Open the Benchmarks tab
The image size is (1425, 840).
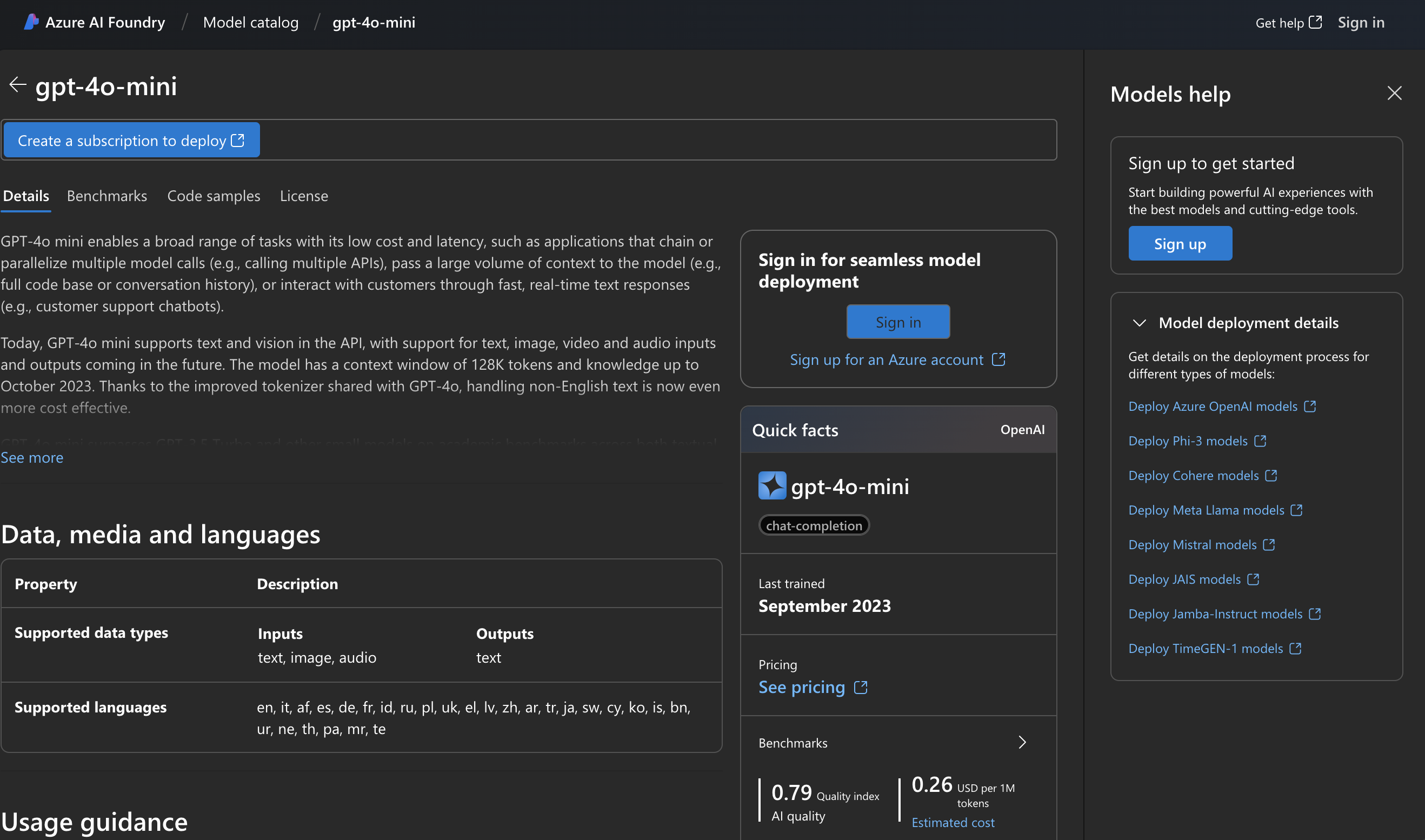pyautogui.click(x=107, y=196)
